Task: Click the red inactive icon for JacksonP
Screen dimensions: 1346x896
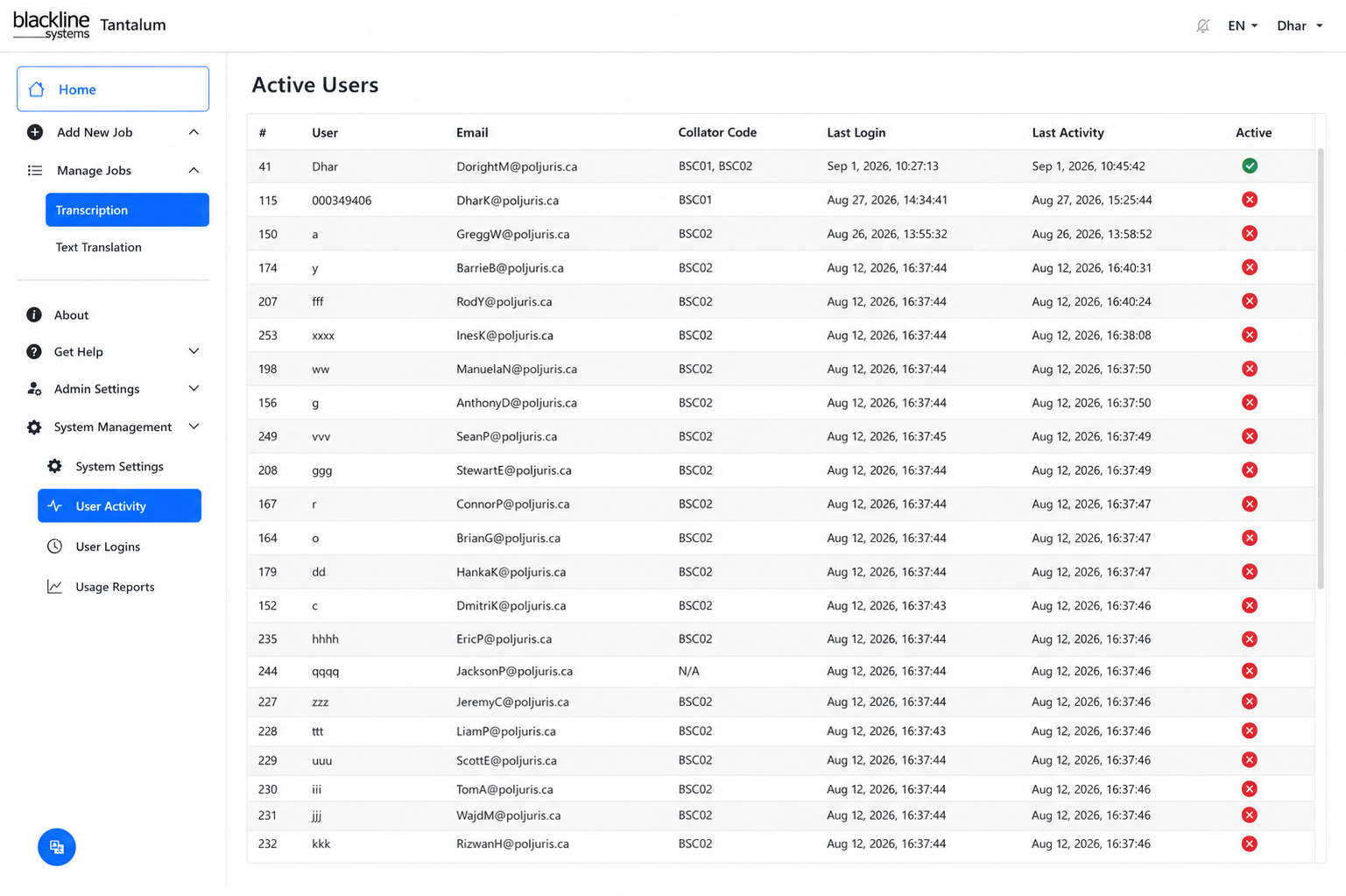Action: (x=1250, y=671)
